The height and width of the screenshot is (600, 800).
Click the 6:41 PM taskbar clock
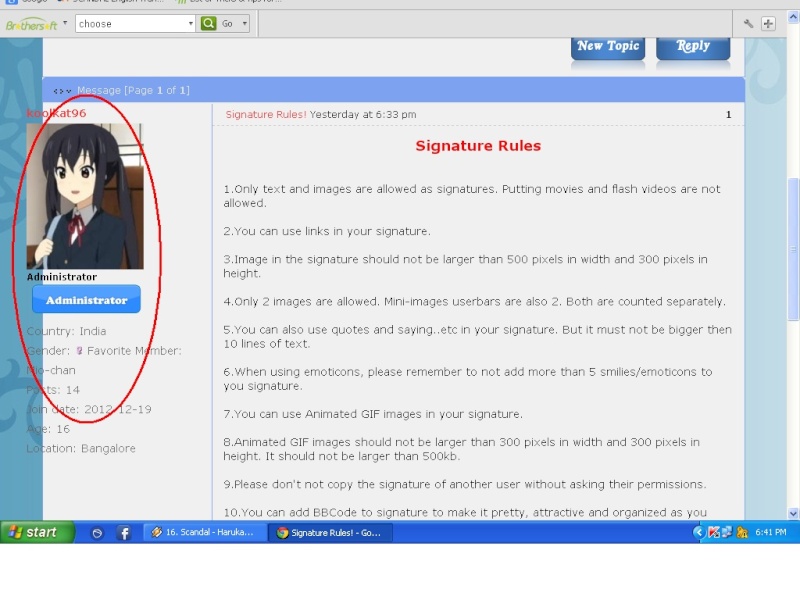(770, 532)
